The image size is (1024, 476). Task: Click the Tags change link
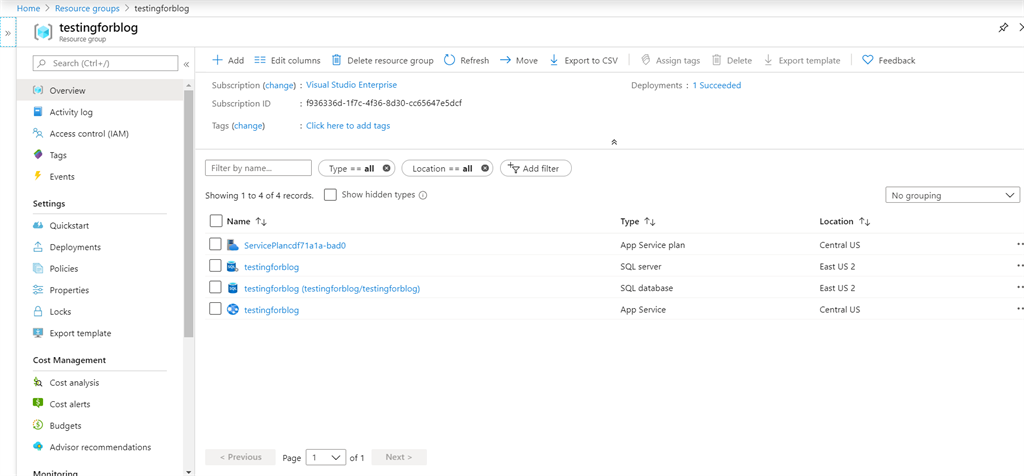[x=248, y=125]
